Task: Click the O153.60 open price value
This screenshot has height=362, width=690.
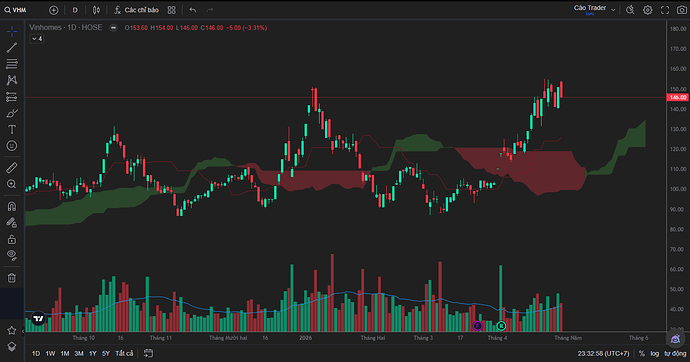Action: coord(136,28)
